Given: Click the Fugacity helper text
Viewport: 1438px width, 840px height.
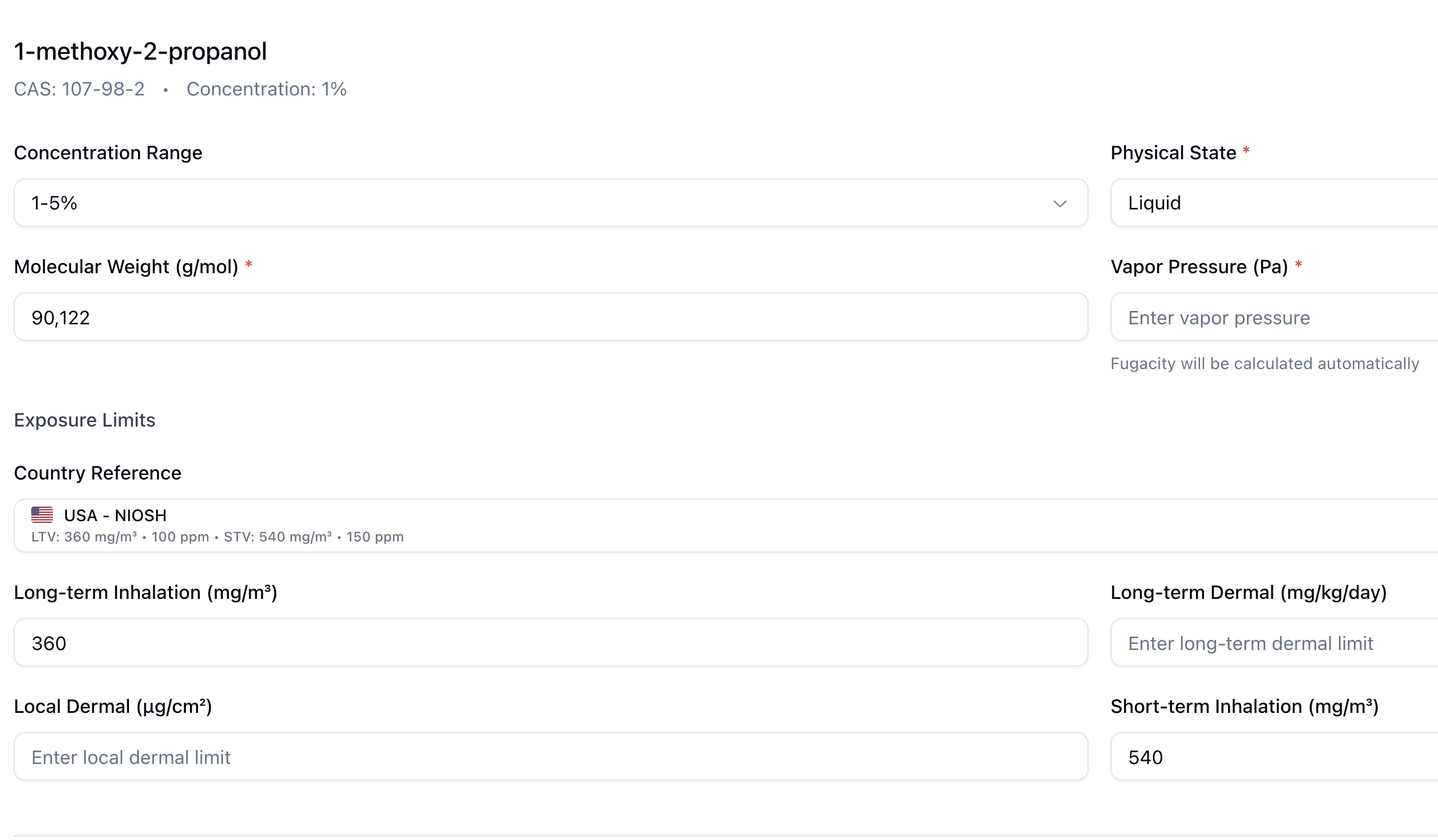Looking at the screenshot, I should point(1265,363).
